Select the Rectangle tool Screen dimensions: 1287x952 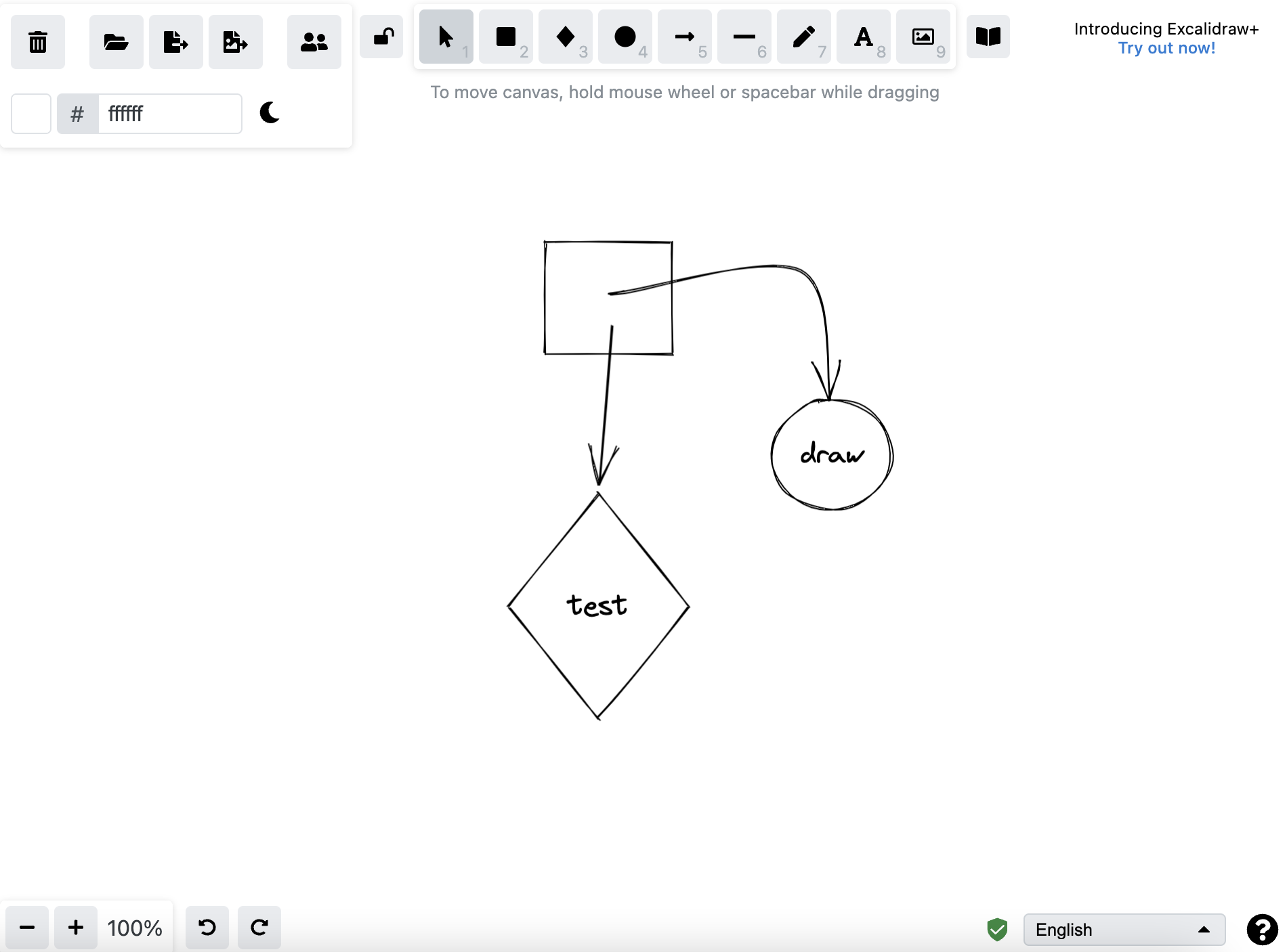(505, 37)
